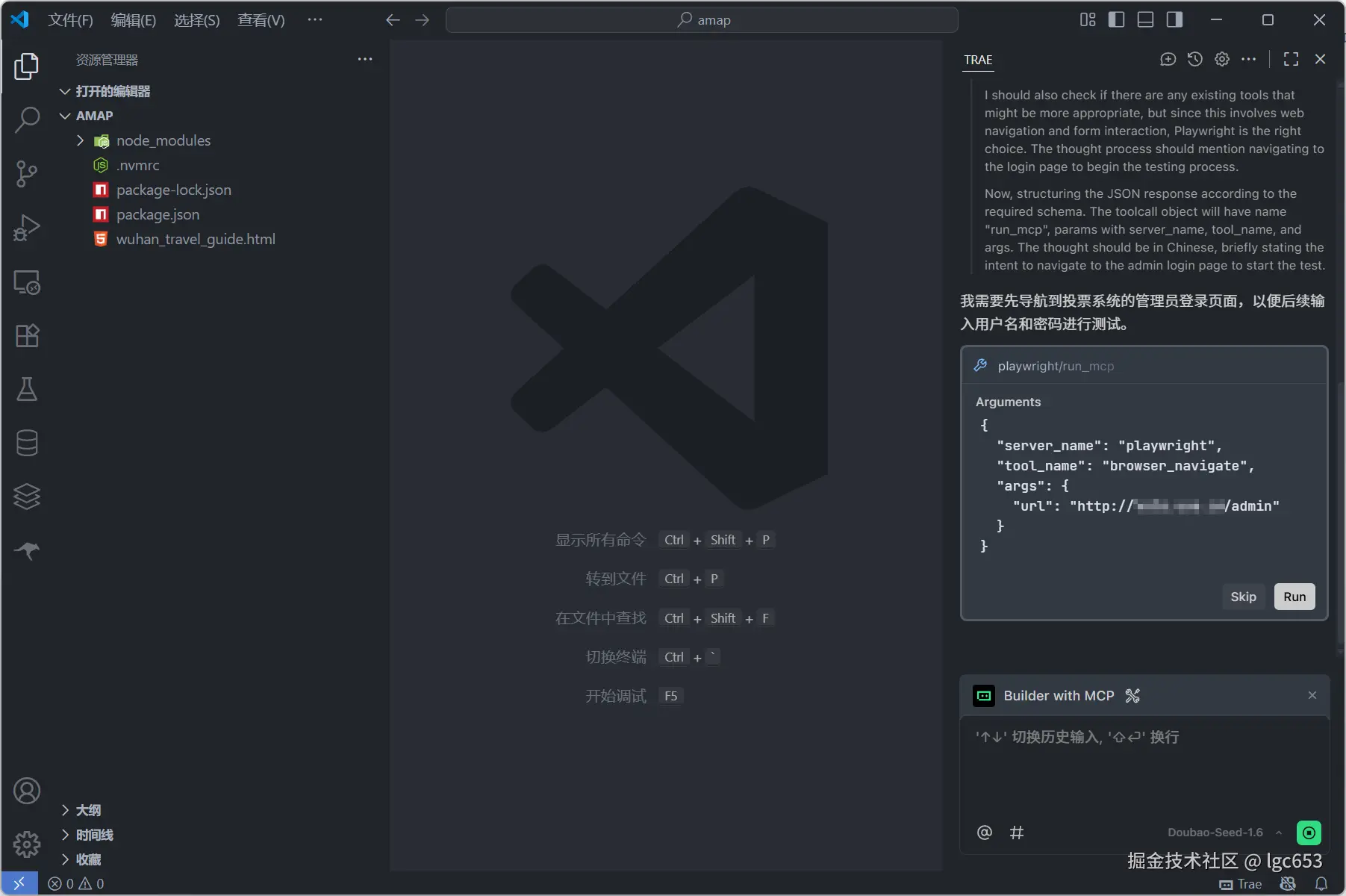Open TRAE panel settings gear
Viewport: 1346px width, 896px height.
[x=1222, y=60]
